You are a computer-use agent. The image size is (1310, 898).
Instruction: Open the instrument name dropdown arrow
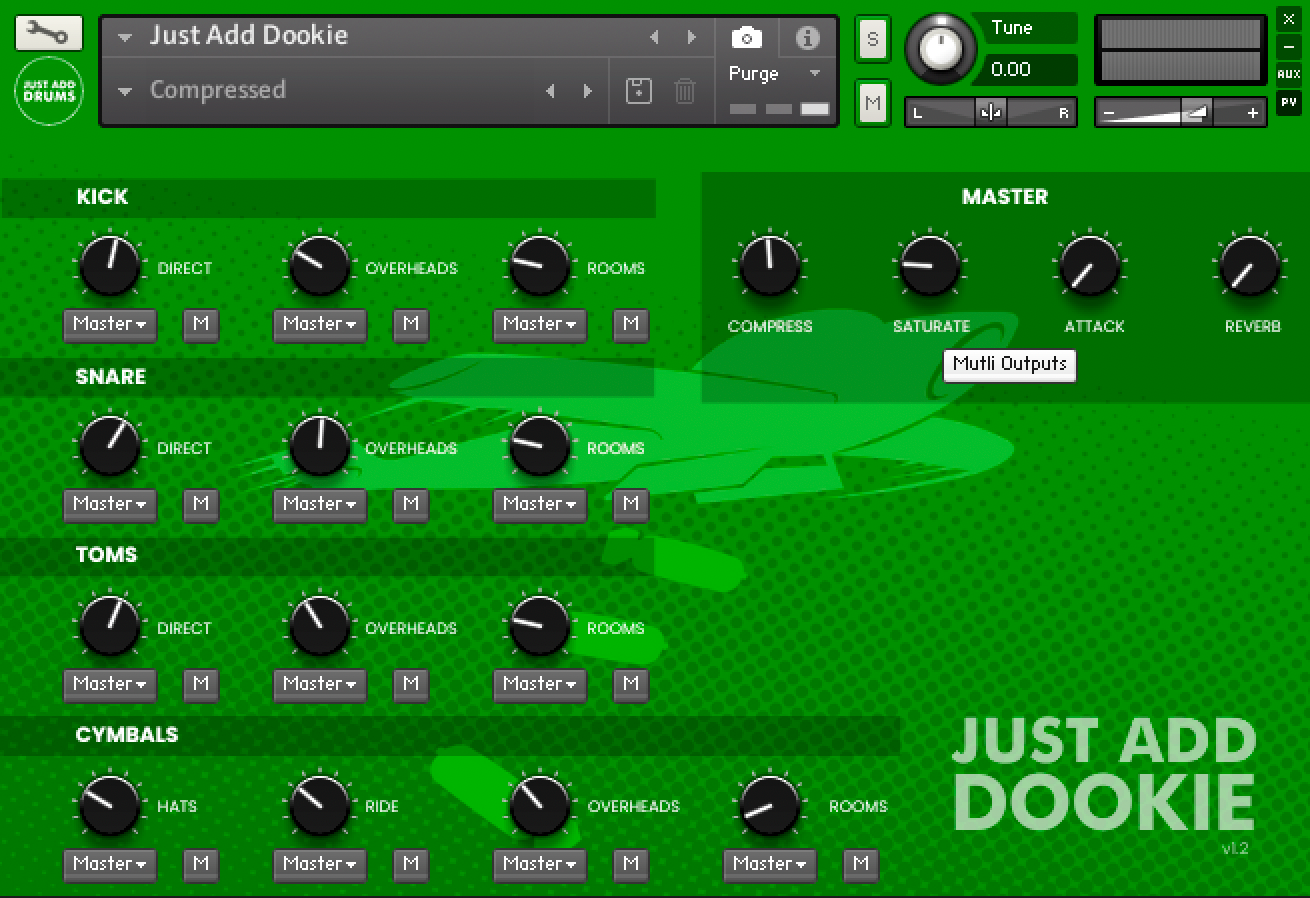click(x=125, y=38)
